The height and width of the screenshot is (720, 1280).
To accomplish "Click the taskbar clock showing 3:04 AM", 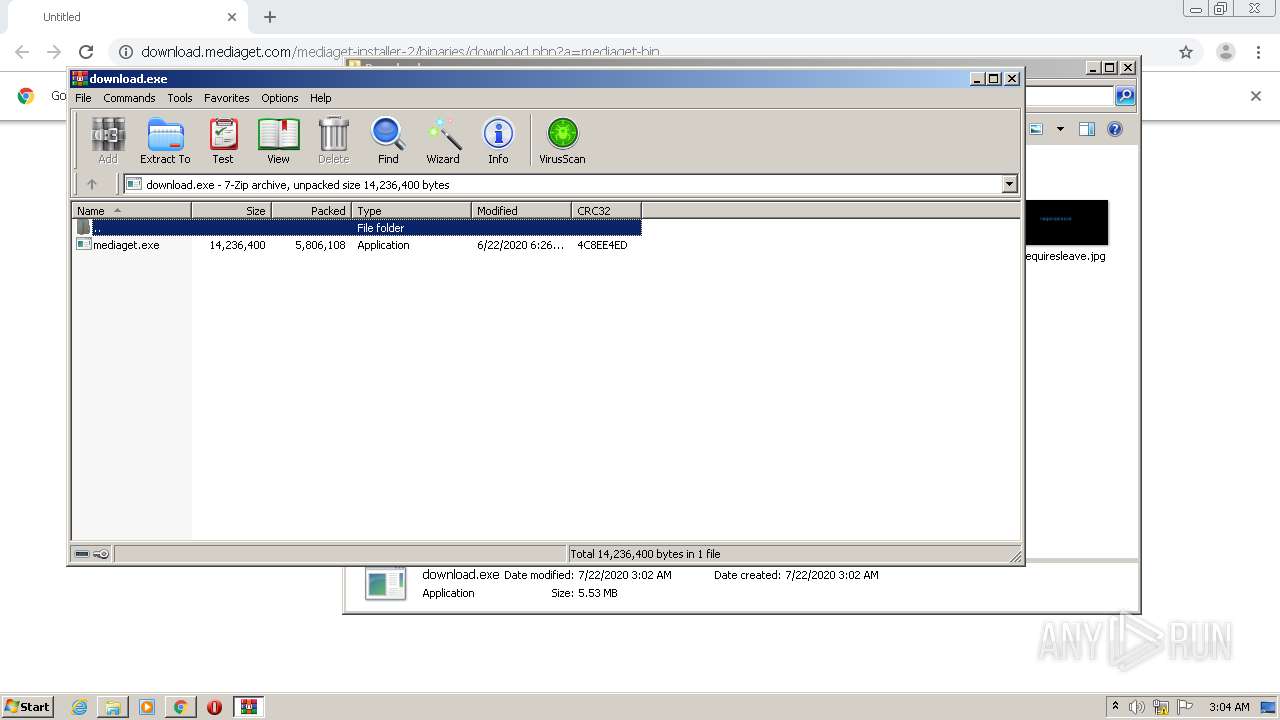I will 1229,707.
